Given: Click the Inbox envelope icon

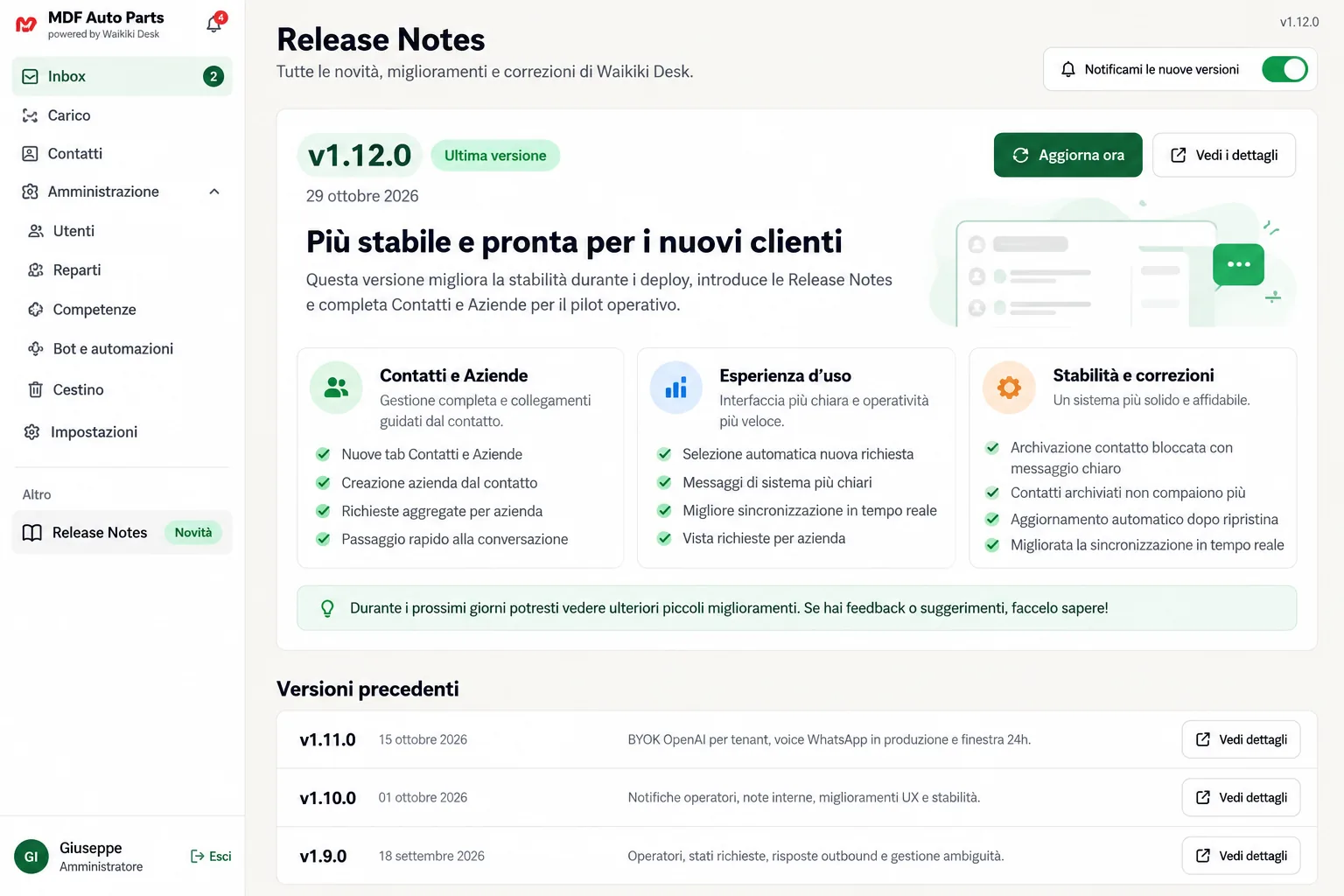Looking at the screenshot, I should click(x=30, y=77).
